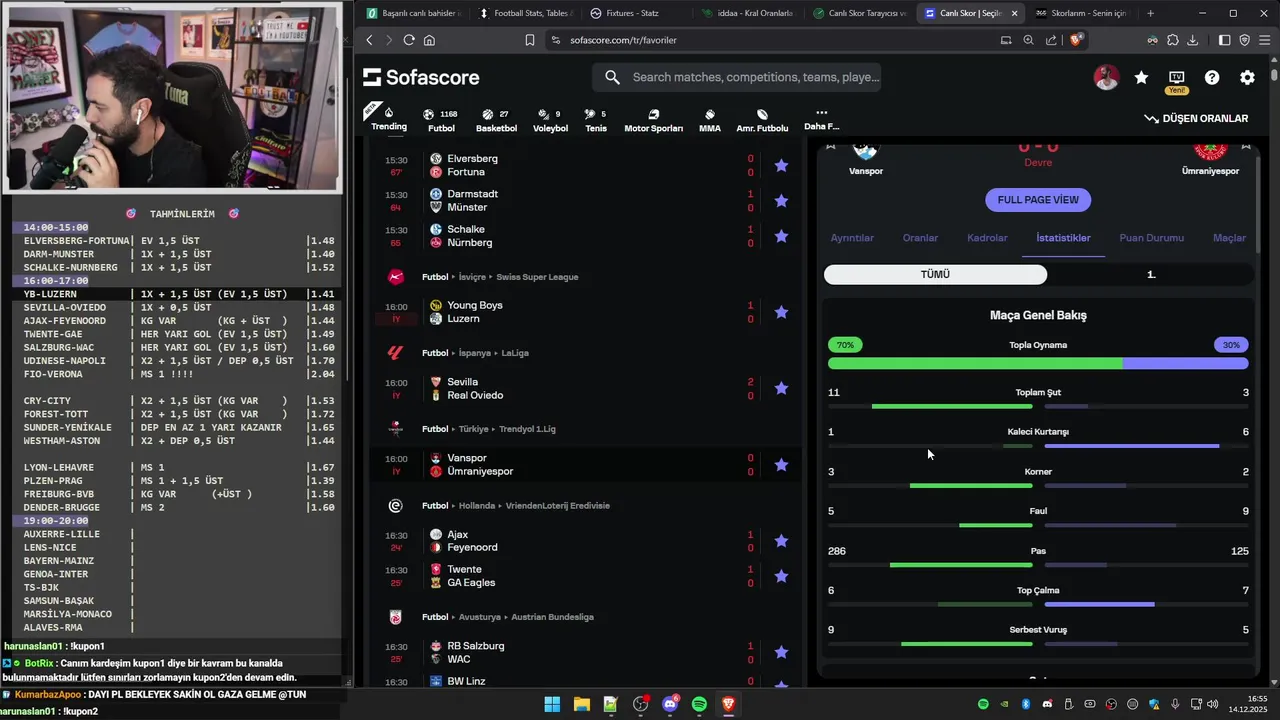Switch to the Maçlar tab

1229,238
